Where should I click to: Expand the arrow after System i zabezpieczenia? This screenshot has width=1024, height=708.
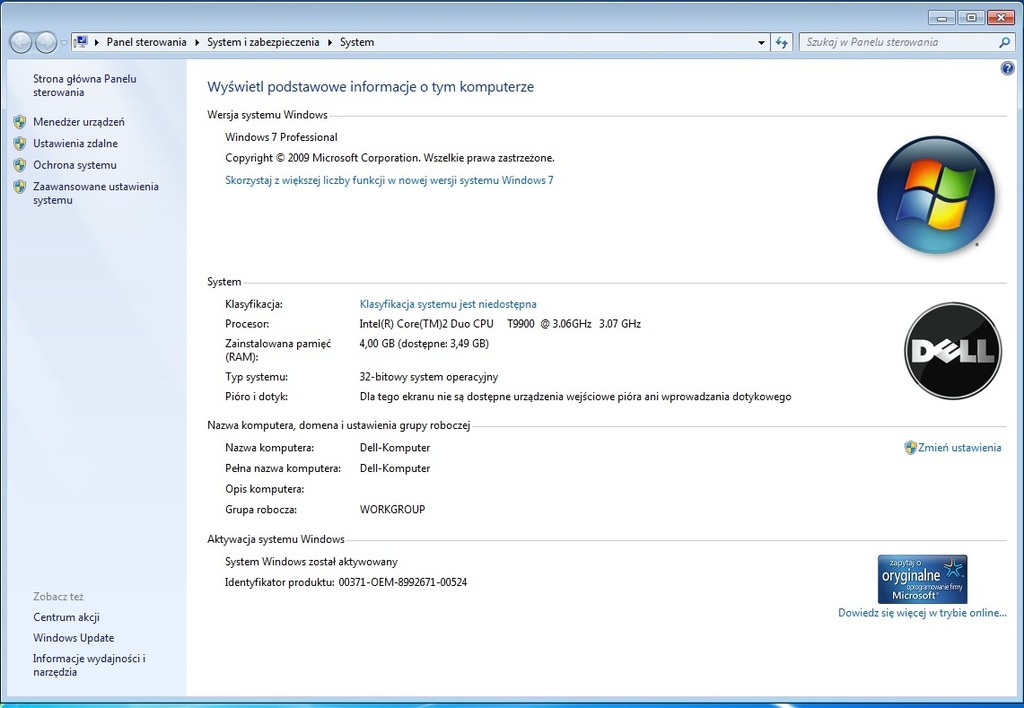coord(330,42)
